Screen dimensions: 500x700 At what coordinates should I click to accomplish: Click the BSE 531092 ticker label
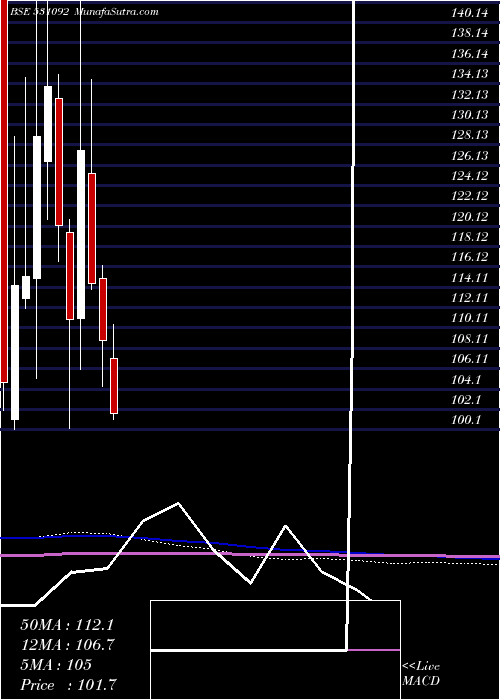coord(40,12)
